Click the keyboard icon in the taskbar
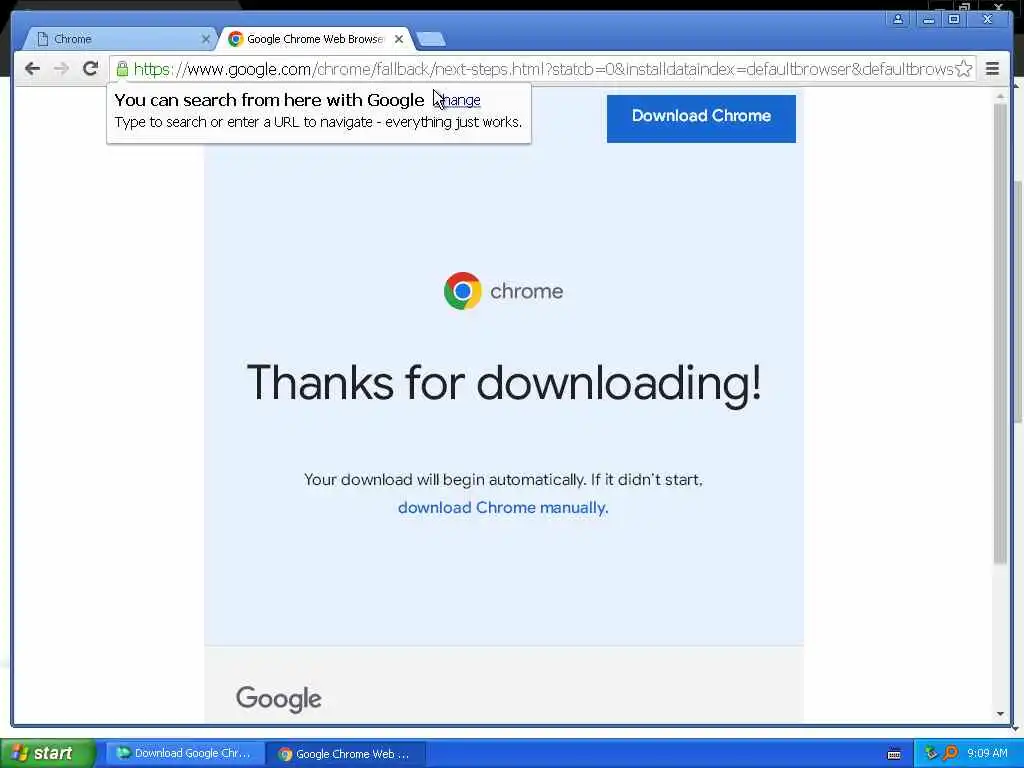 click(x=894, y=754)
